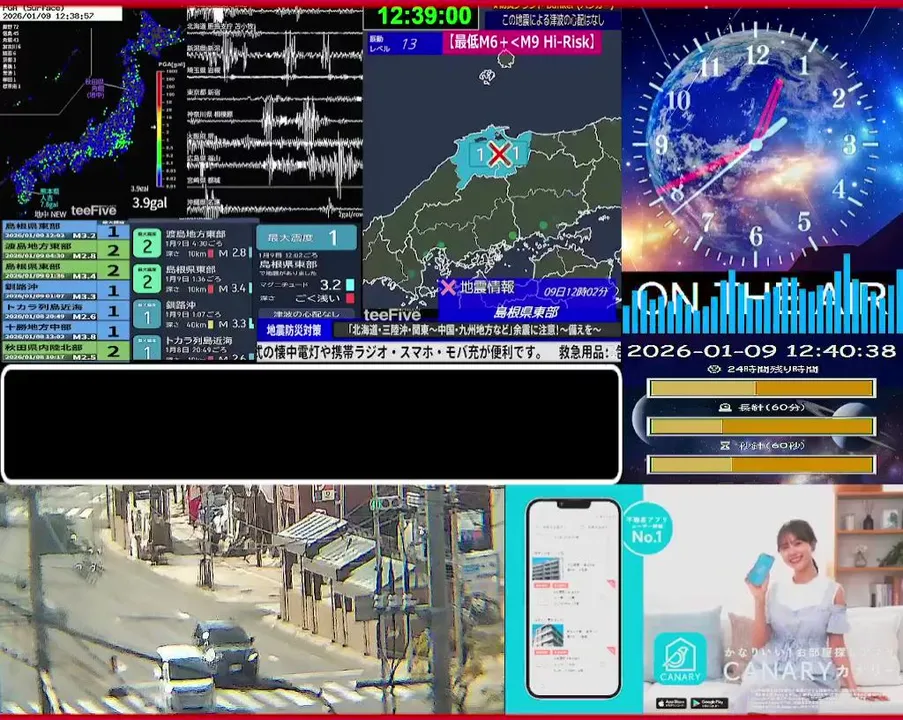The width and height of the screenshot is (903, 720).
Task: Click the cyan square beside magnitude 3.2
Action: coord(350,285)
